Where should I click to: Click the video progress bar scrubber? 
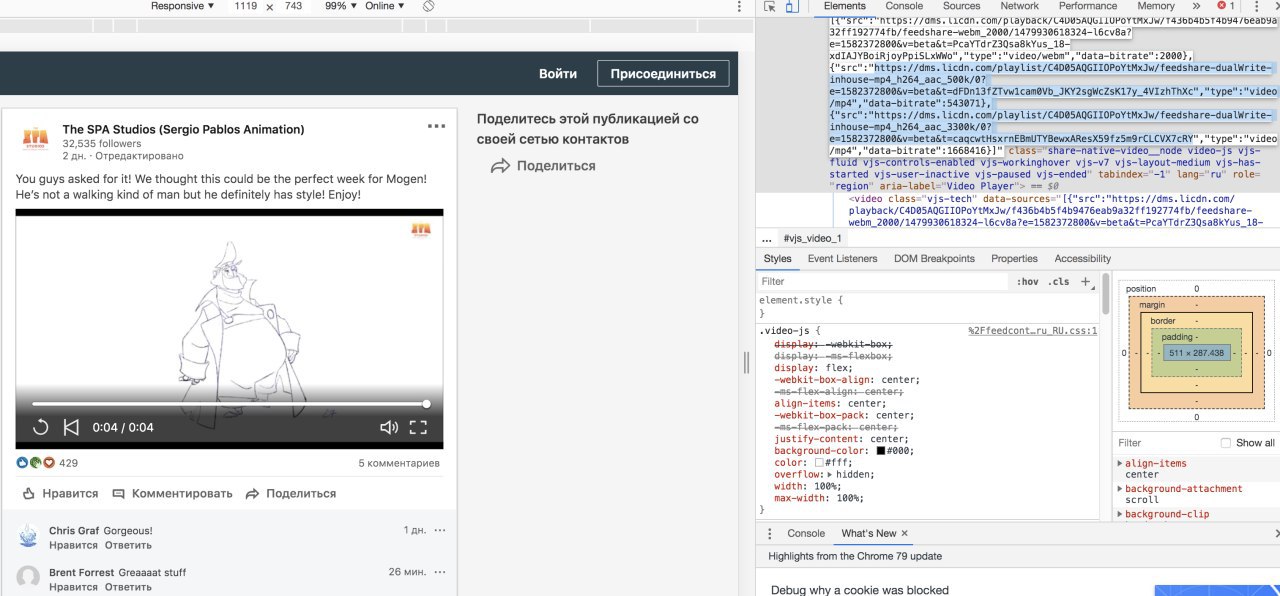427,404
